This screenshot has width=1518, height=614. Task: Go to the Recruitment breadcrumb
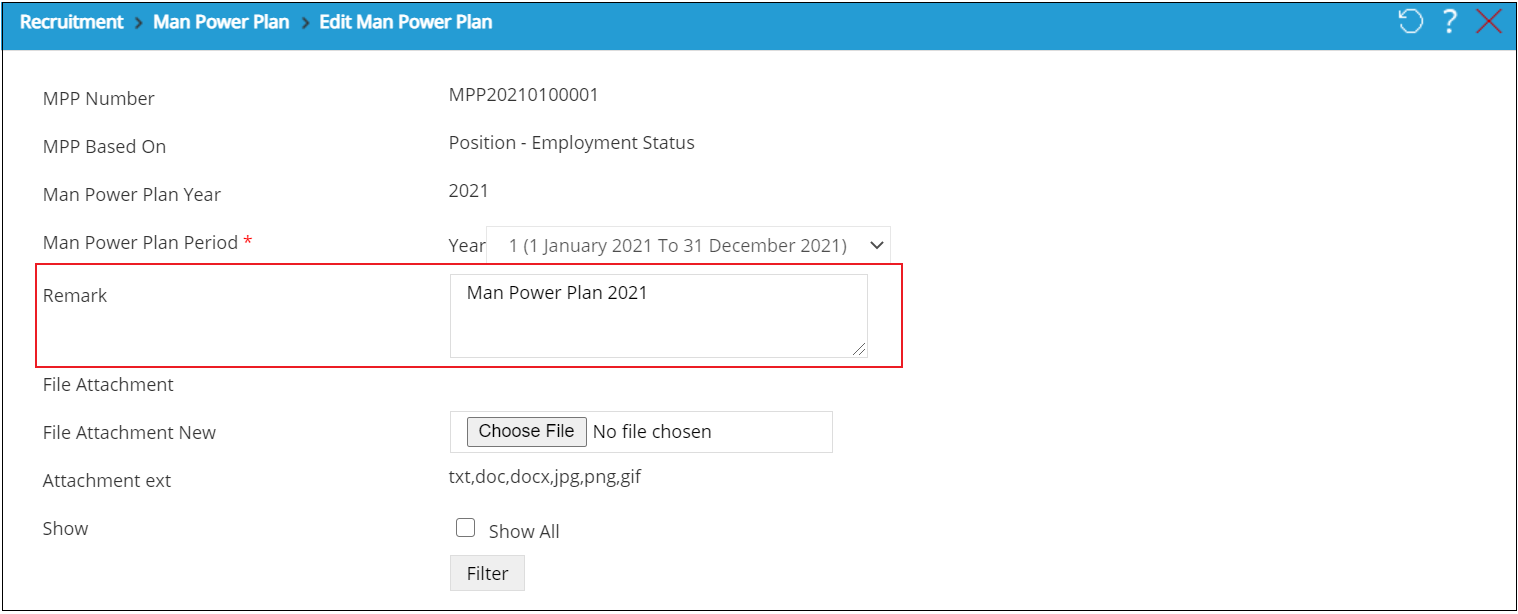[72, 22]
